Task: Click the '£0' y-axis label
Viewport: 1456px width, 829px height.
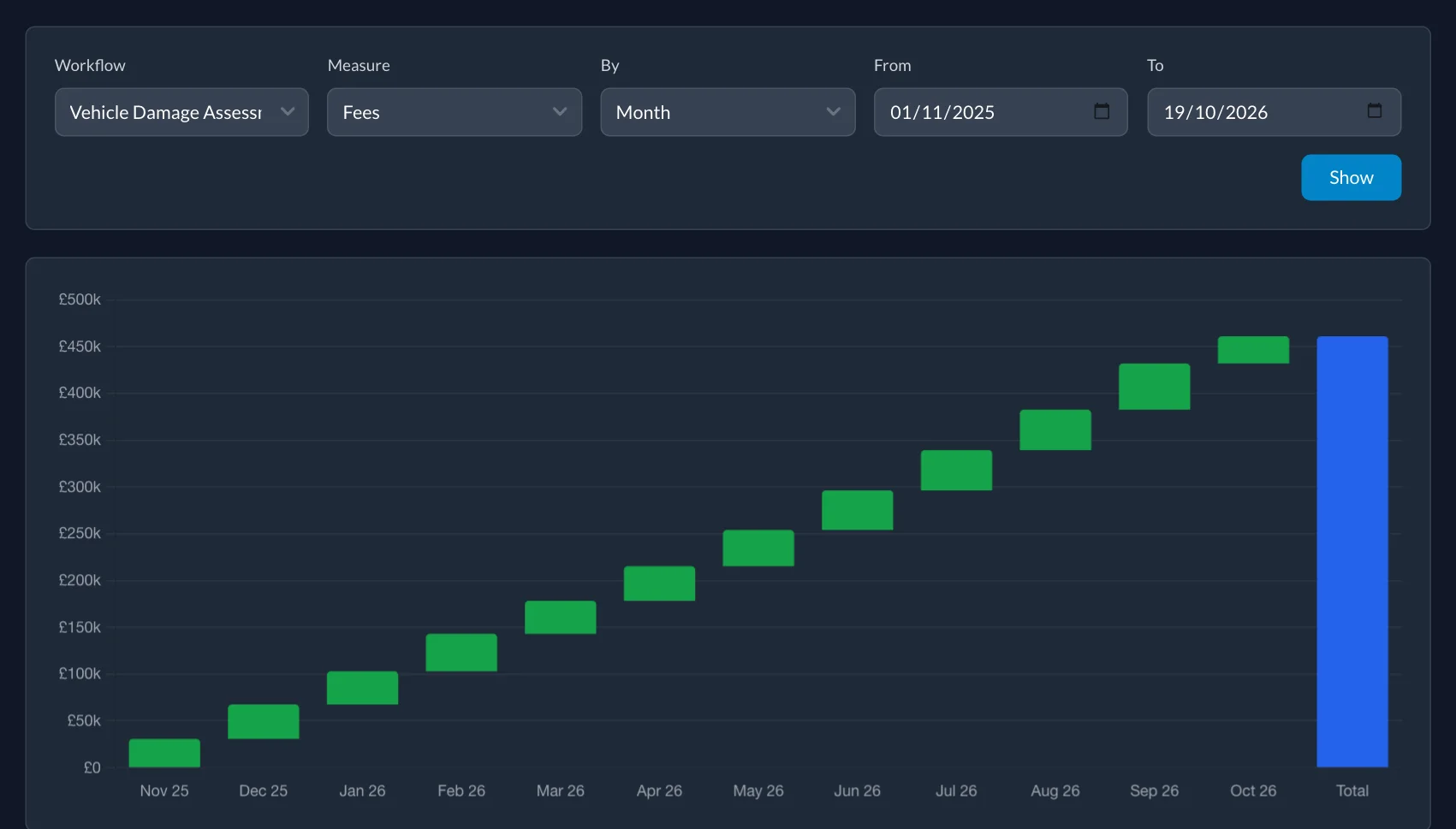Action: click(92, 767)
